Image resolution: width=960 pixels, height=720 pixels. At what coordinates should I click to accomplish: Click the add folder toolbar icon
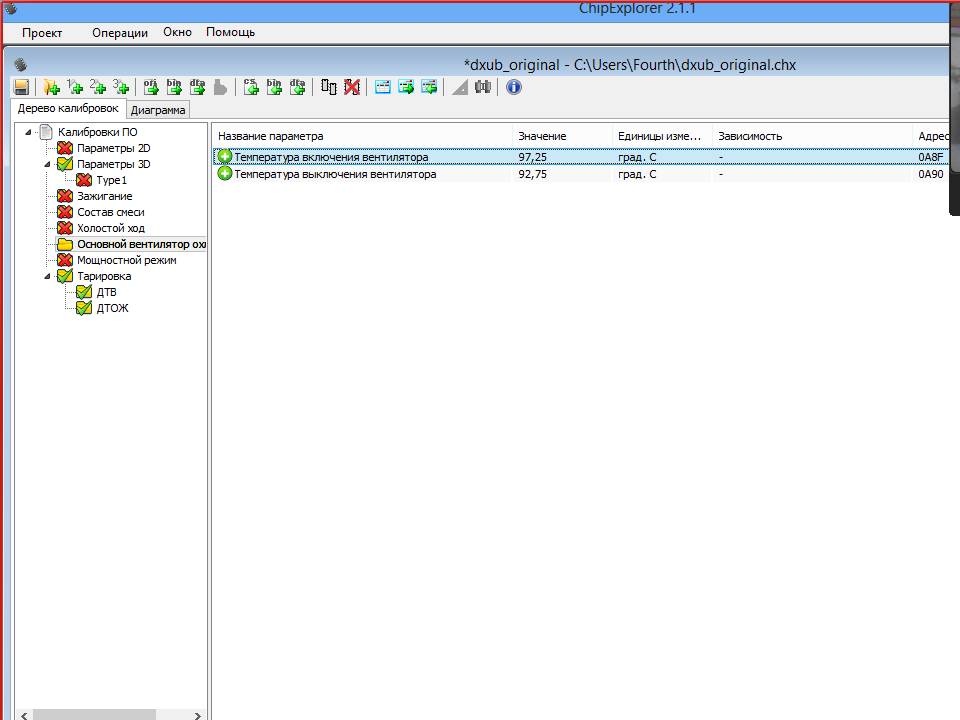[51, 88]
